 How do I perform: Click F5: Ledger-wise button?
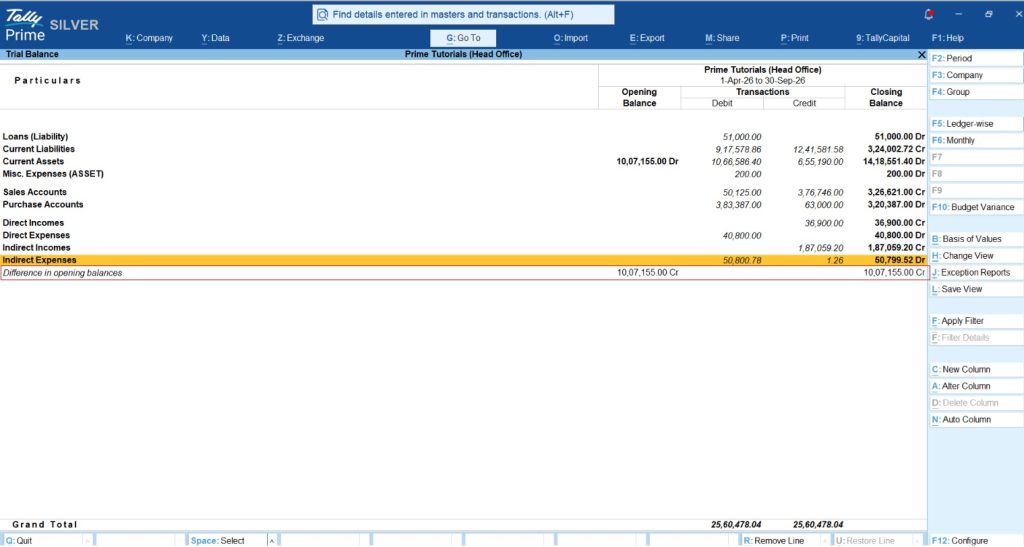point(976,123)
